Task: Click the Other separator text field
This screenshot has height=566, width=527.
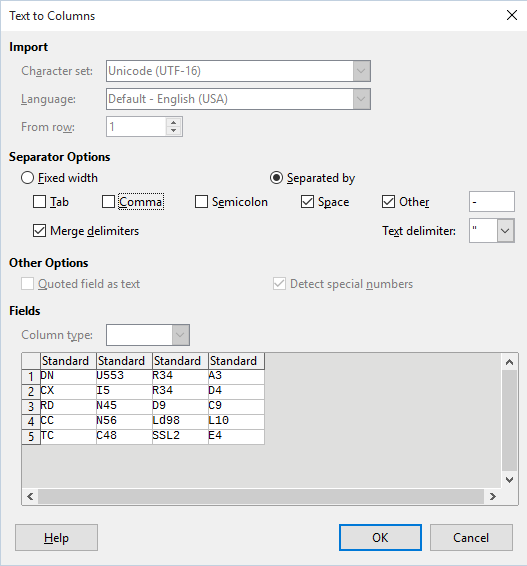Action: (x=492, y=201)
